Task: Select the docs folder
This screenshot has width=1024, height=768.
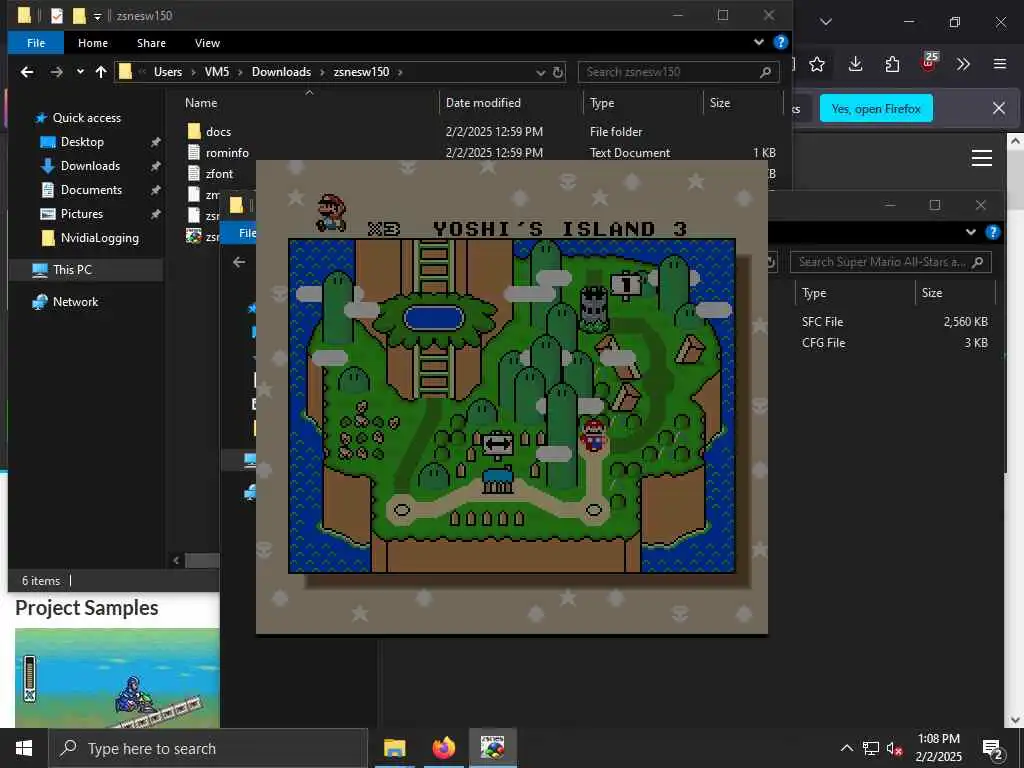Action: coord(218,132)
